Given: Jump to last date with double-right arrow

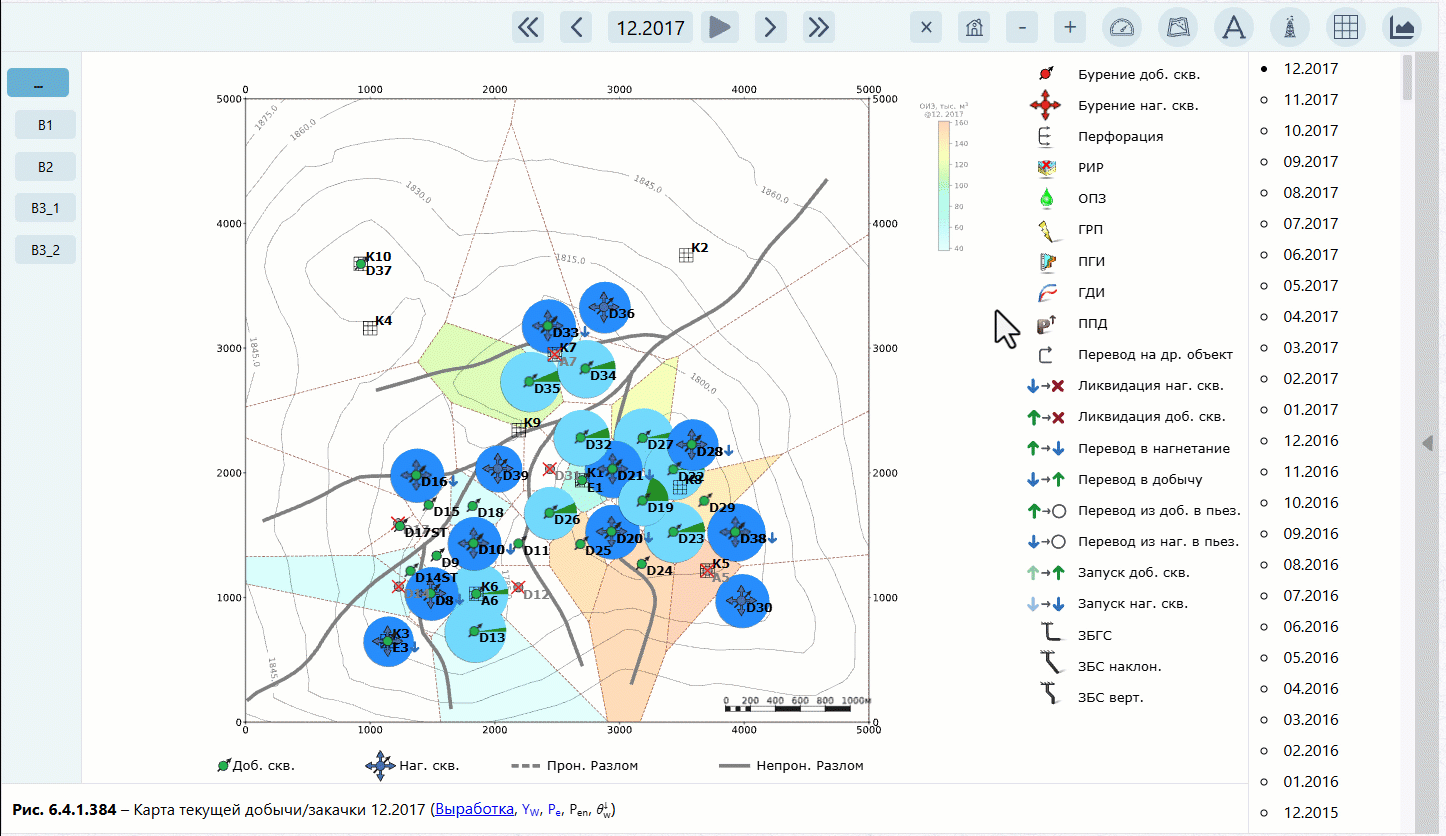Looking at the screenshot, I should [819, 27].
